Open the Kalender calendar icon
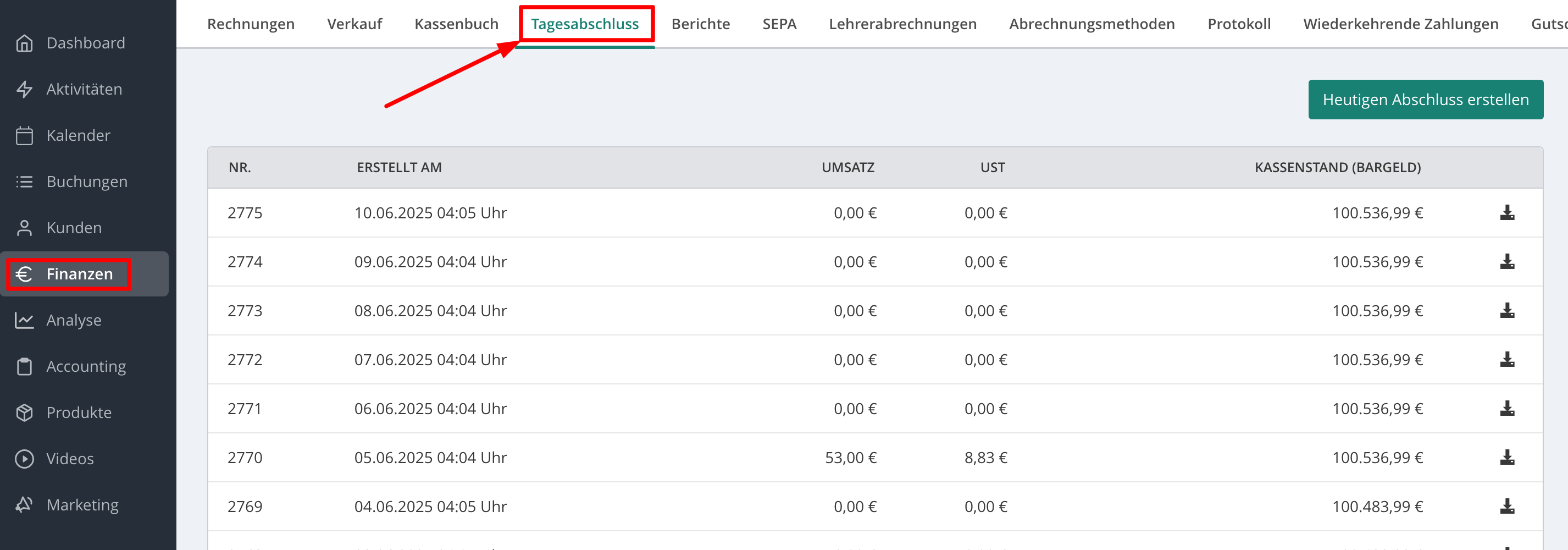 coord(24,135)
